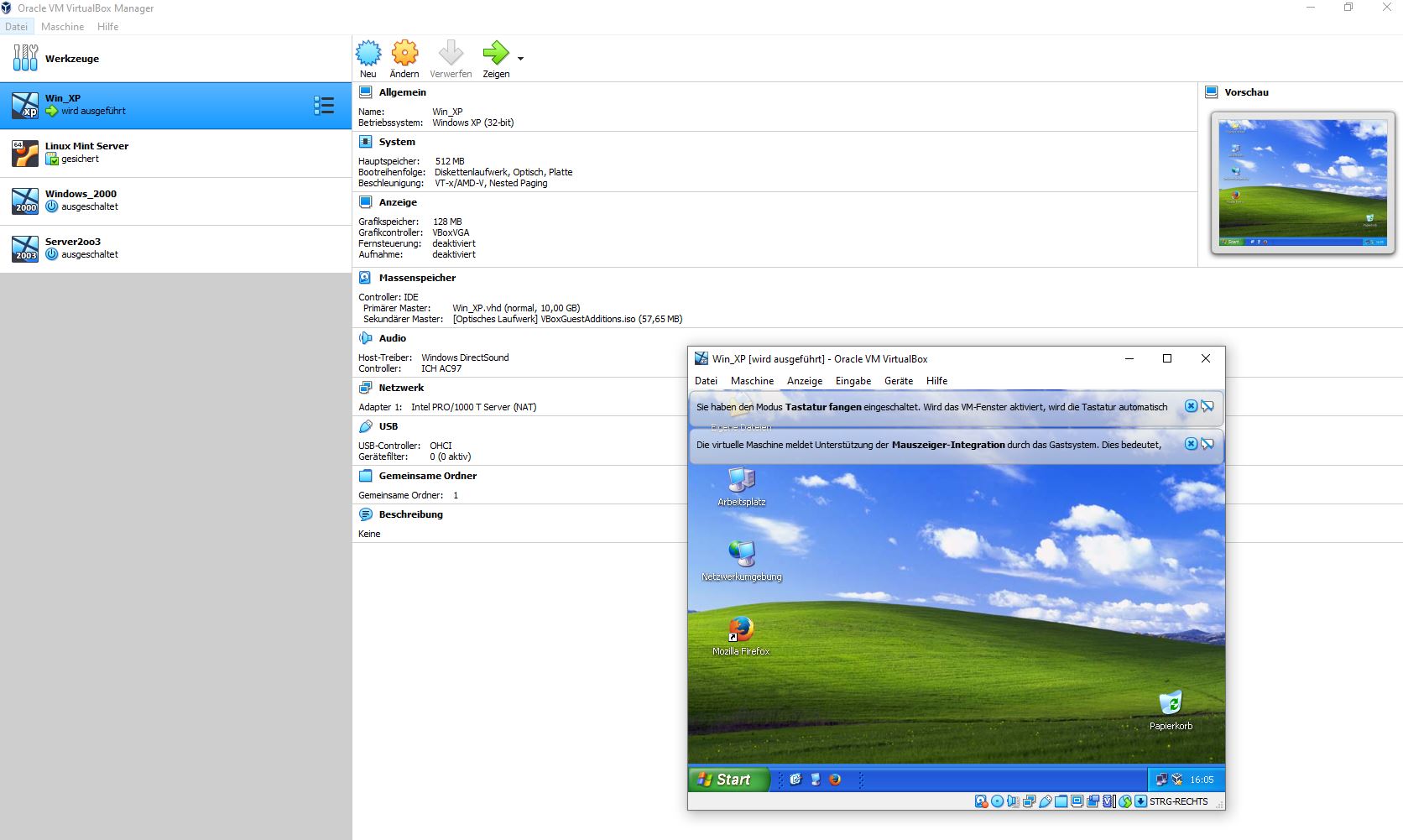Click the Firefox quick launch icon
This screenshot has width=1403, height=840.
click(835, 780)
